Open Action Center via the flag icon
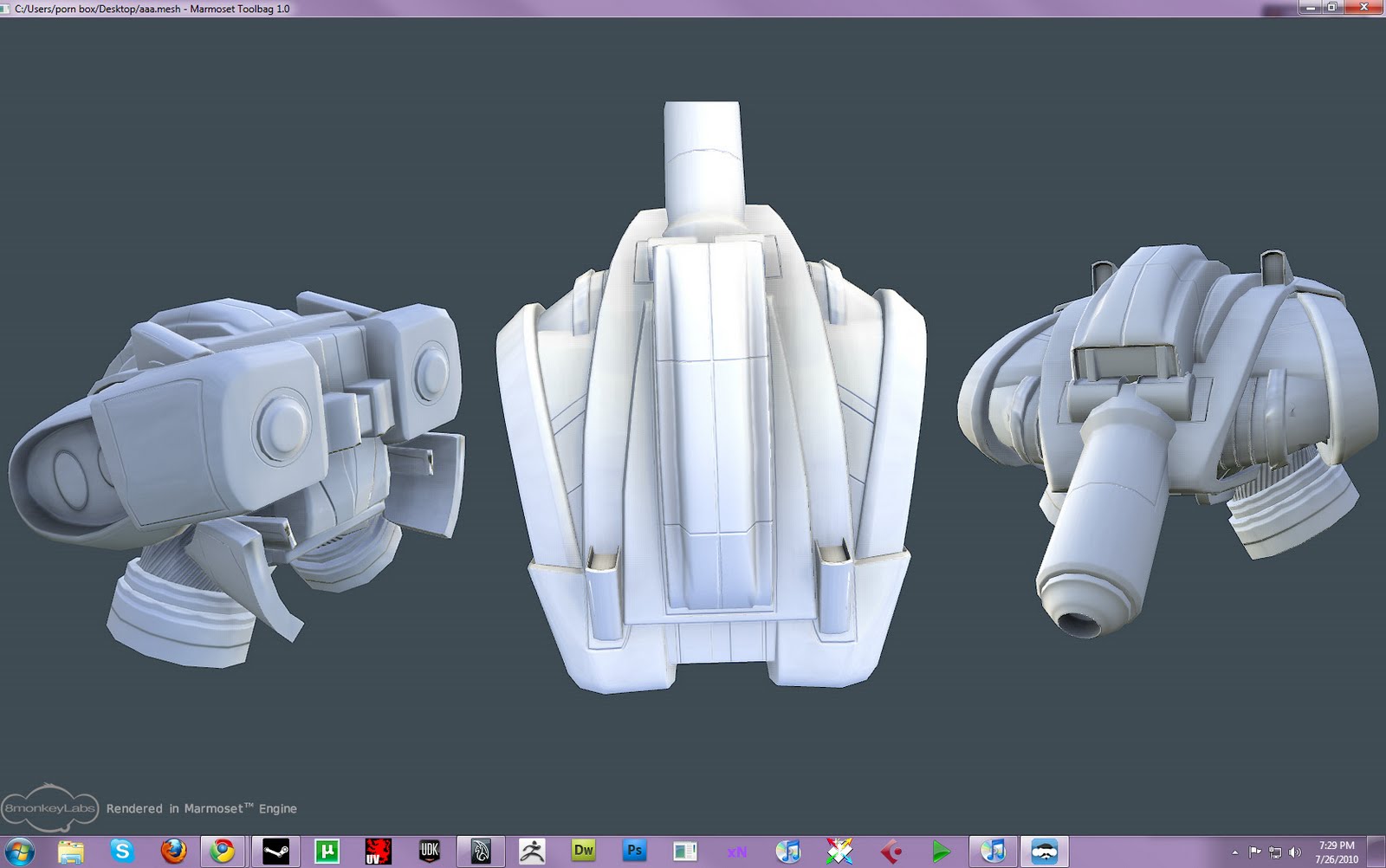 click(x=1254, y=852)
